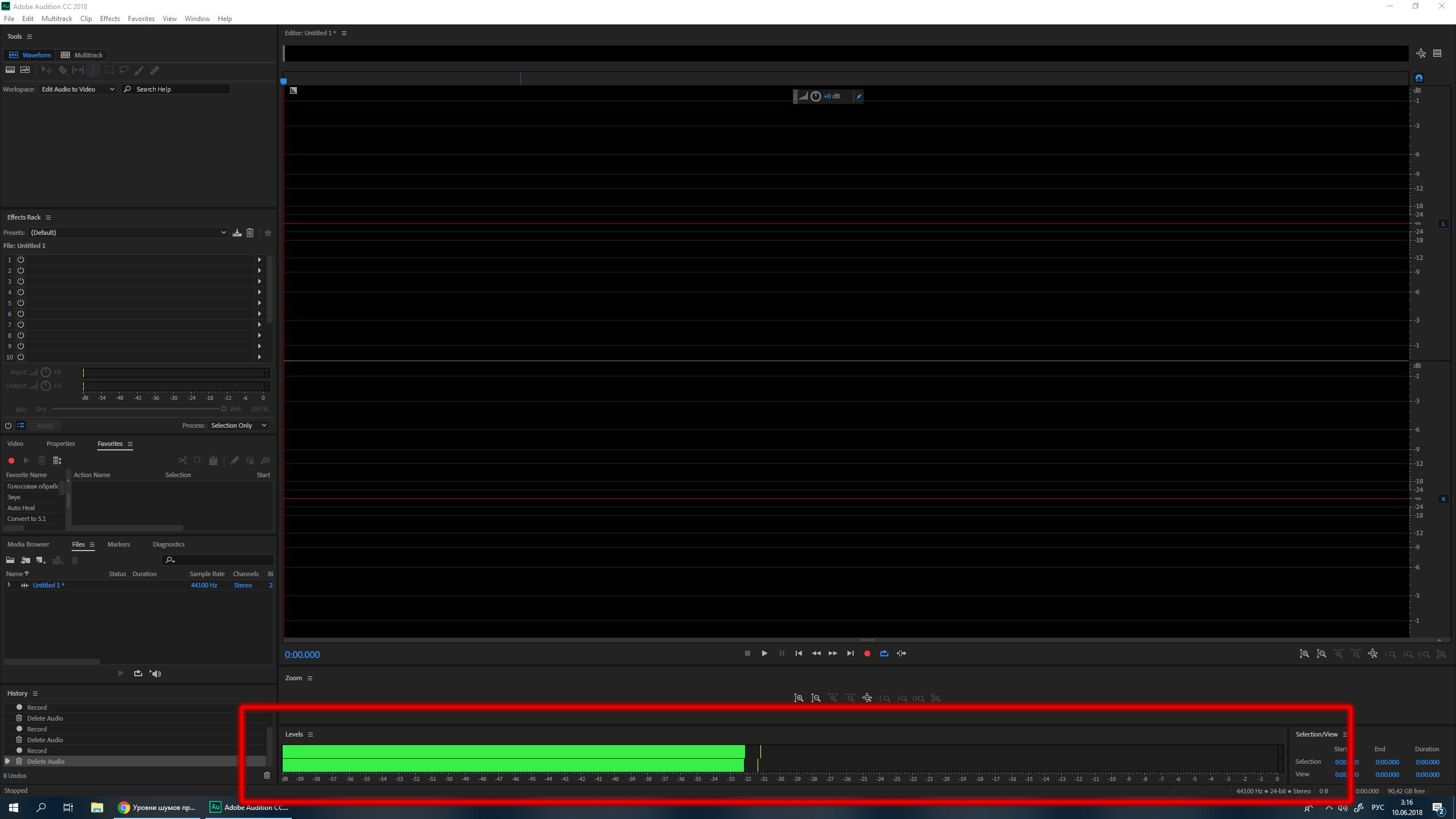This screenshot has width=1456, height=819.
Task: Select the Paintbrush selection tool
Action: click(x=139, y=70)
